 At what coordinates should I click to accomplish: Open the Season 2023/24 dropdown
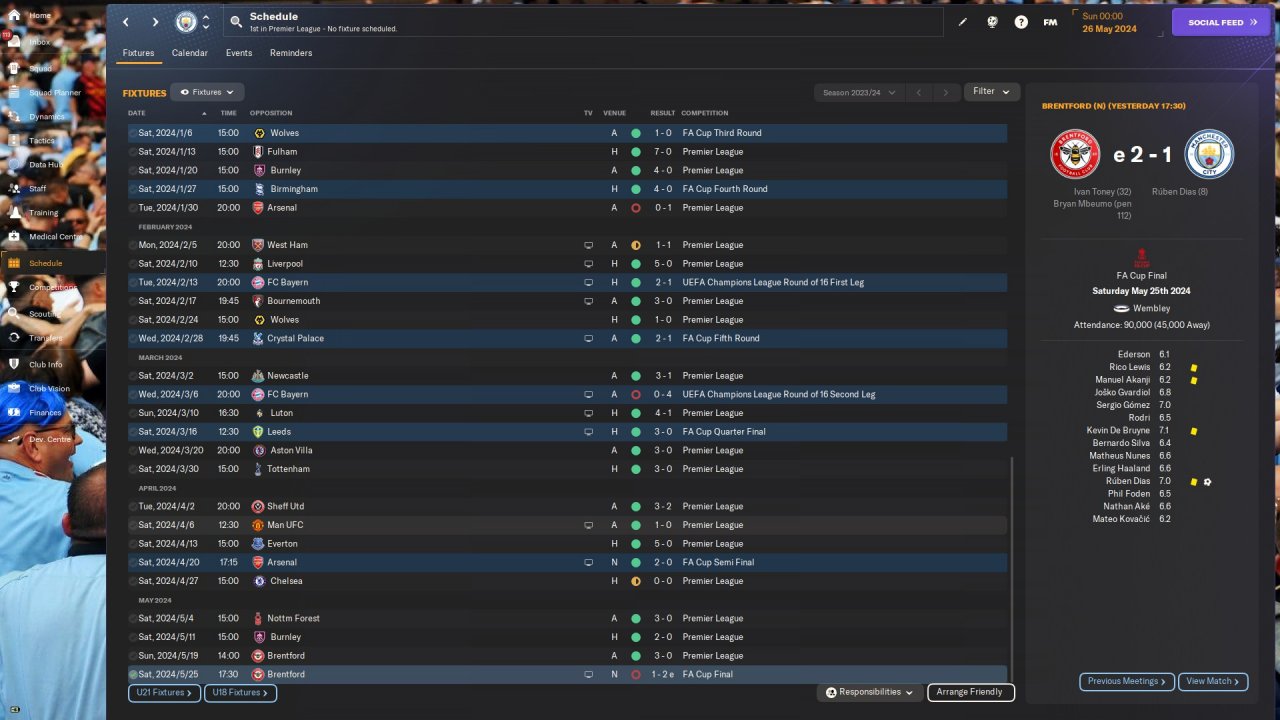(859, 92)
